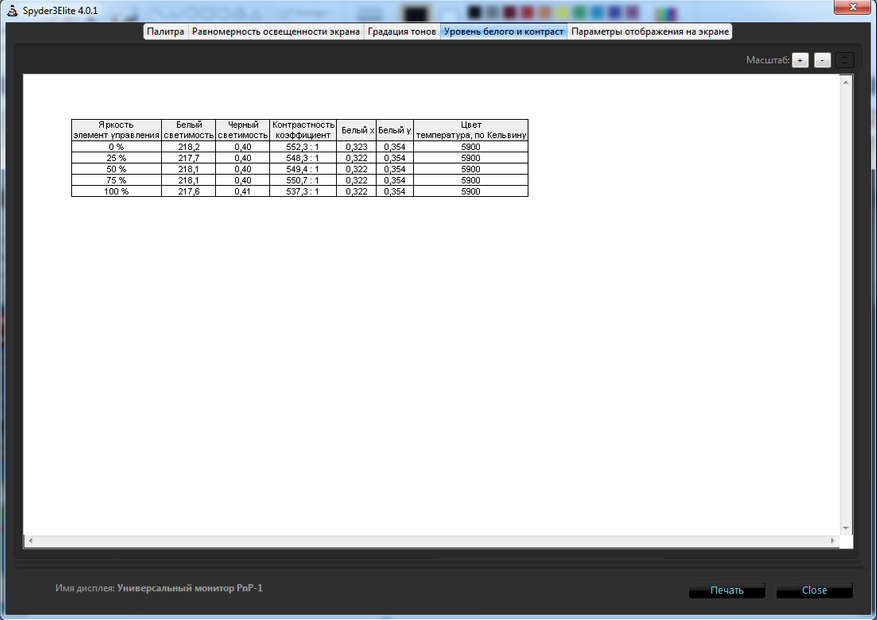Image resolution: width=877 pixels, height=620 pixels.
Task: Click white luminance value 217,7
Action: tap(188, 158)
